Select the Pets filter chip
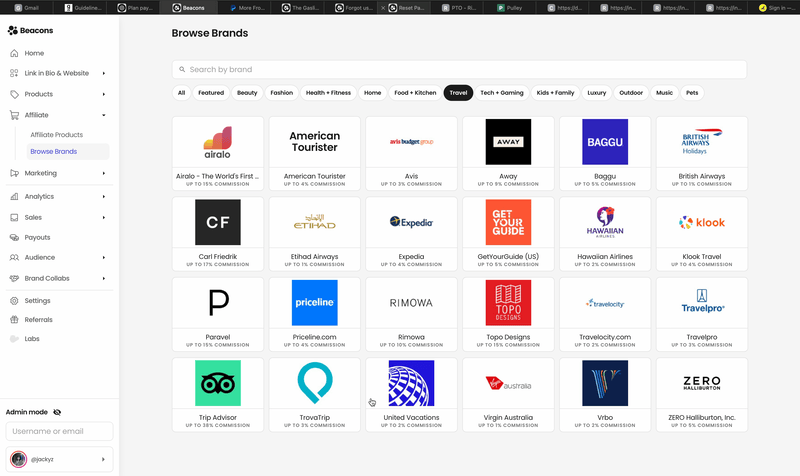The height and width of the screenshot is (476, 800). click(692, 93)
